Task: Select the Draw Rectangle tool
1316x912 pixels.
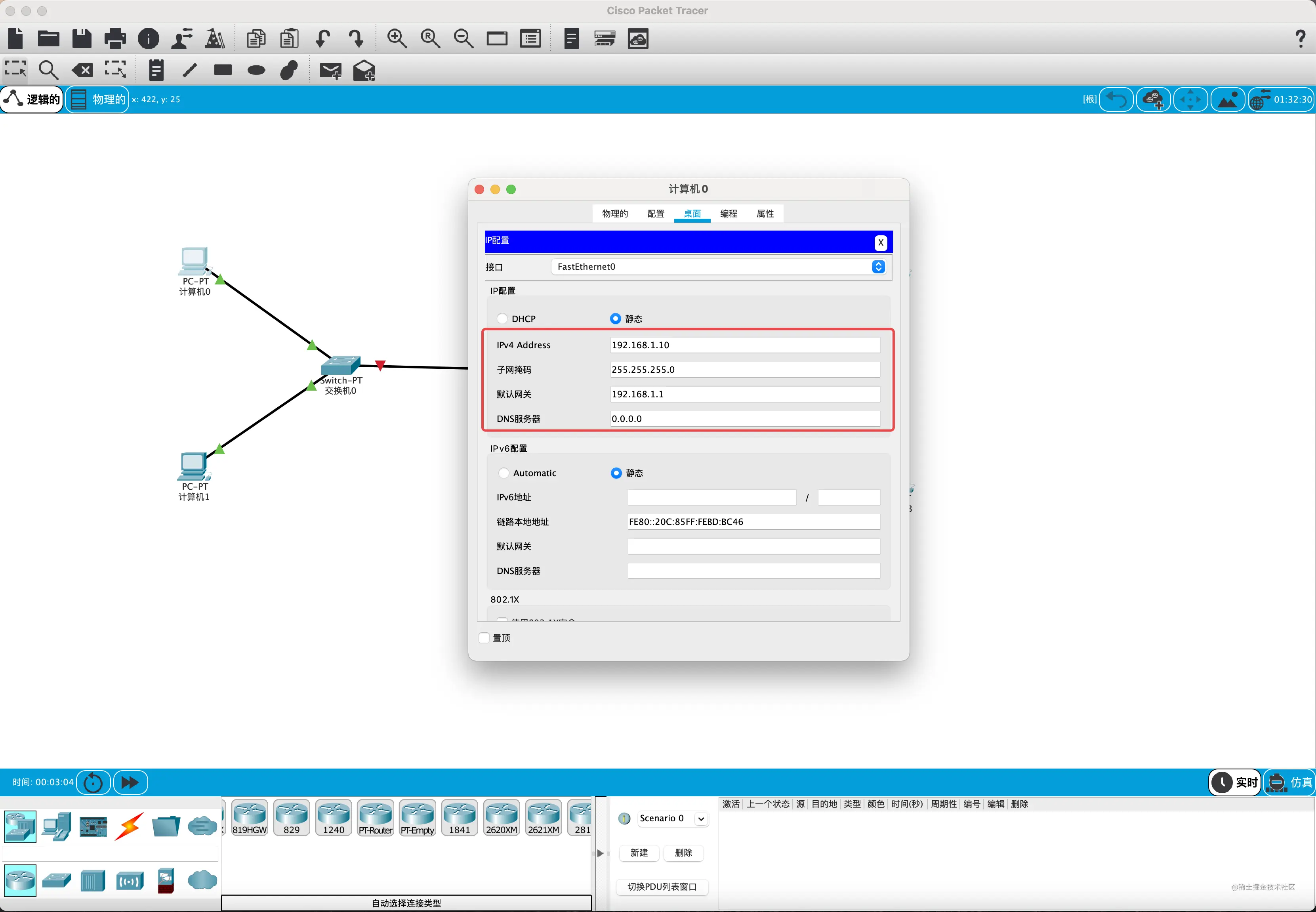Action: click(x=223, y=70)
